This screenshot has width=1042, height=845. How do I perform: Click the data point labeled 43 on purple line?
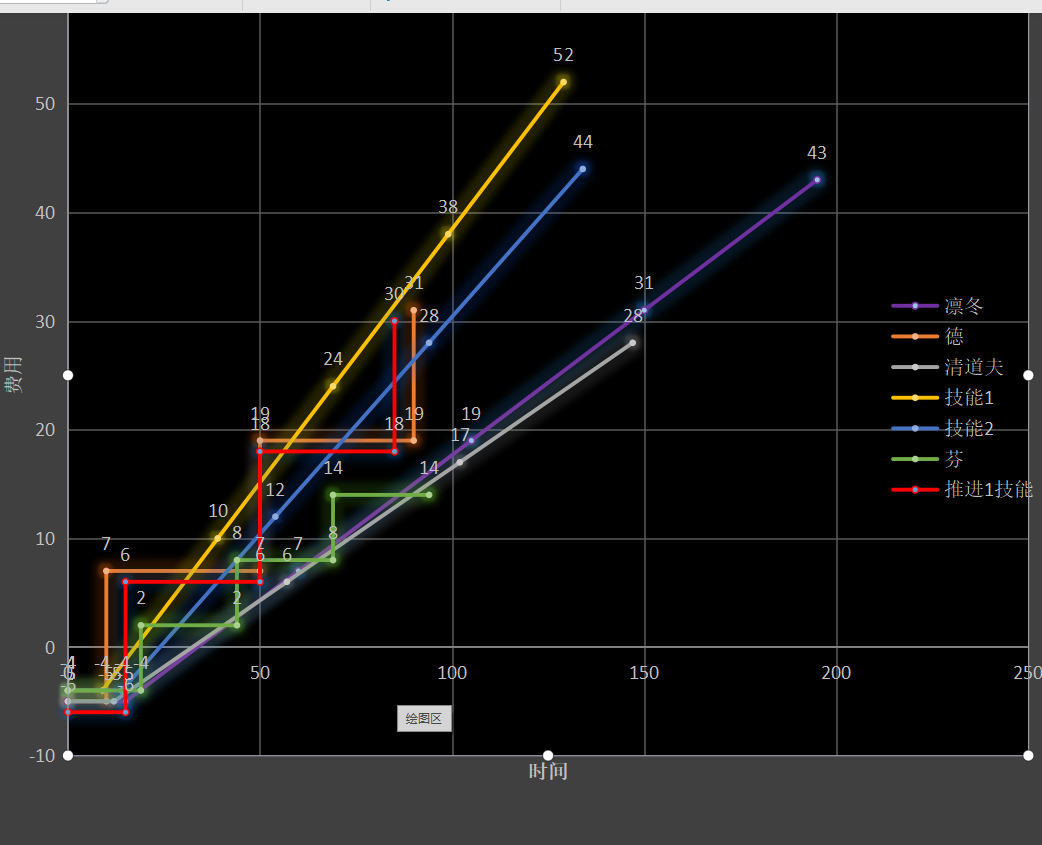tap(817, 179)
